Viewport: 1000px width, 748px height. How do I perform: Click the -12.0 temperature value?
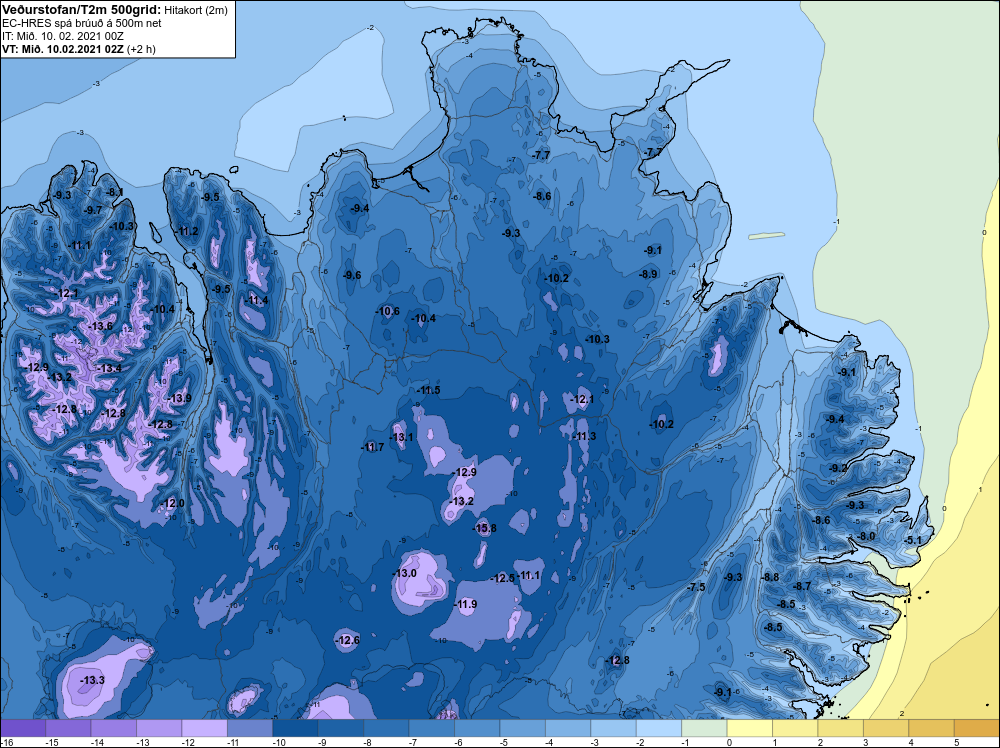tap(172, 503)
